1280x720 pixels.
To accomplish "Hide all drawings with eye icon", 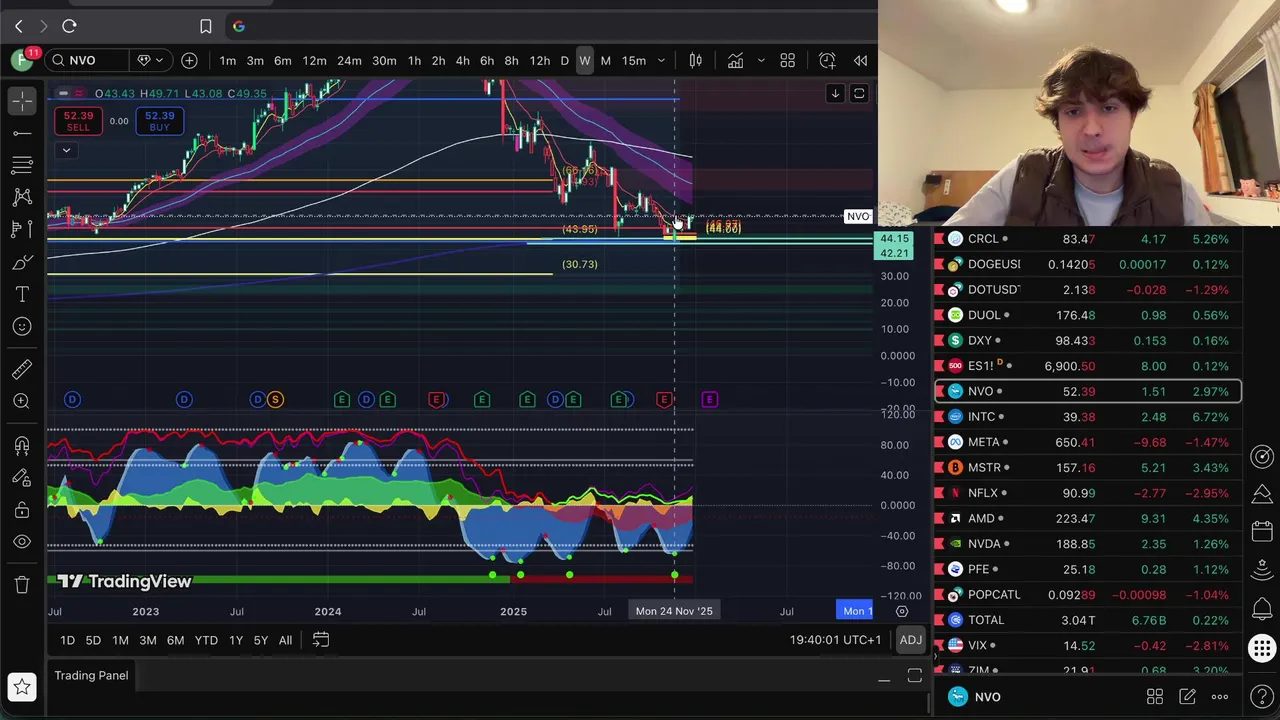I will [22, 542].
